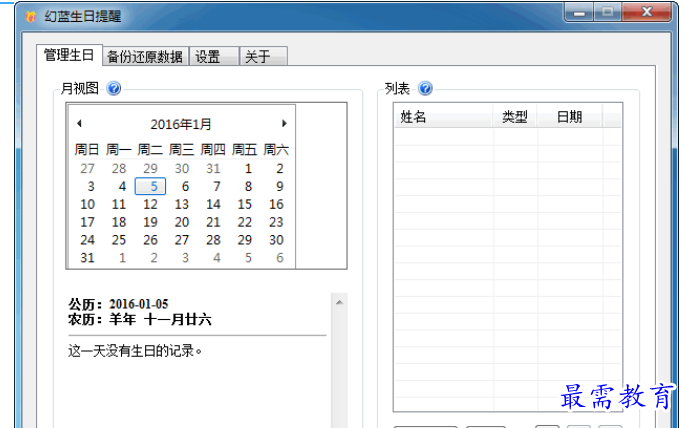Select January 12 in the calendar
682x428 pixels.
[150, 204]
